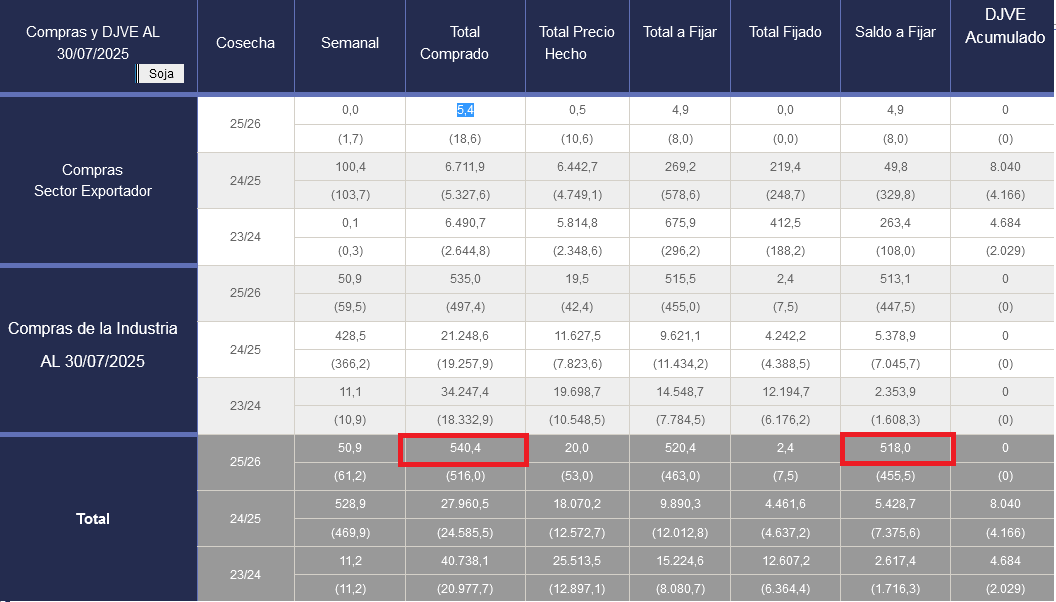The height and width of the screenshot is (602, 1056).
Task: Click the 5.814,8 cell
Action: [577, 223]
